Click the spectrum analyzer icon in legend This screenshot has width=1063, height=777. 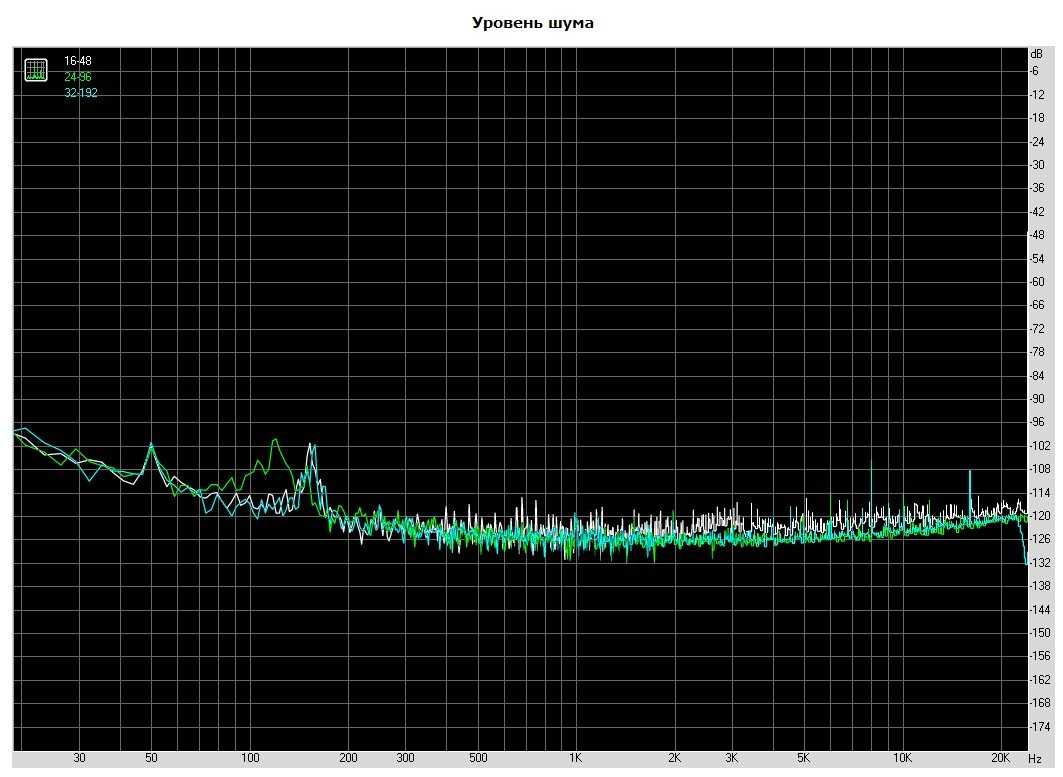click(36, 70)
